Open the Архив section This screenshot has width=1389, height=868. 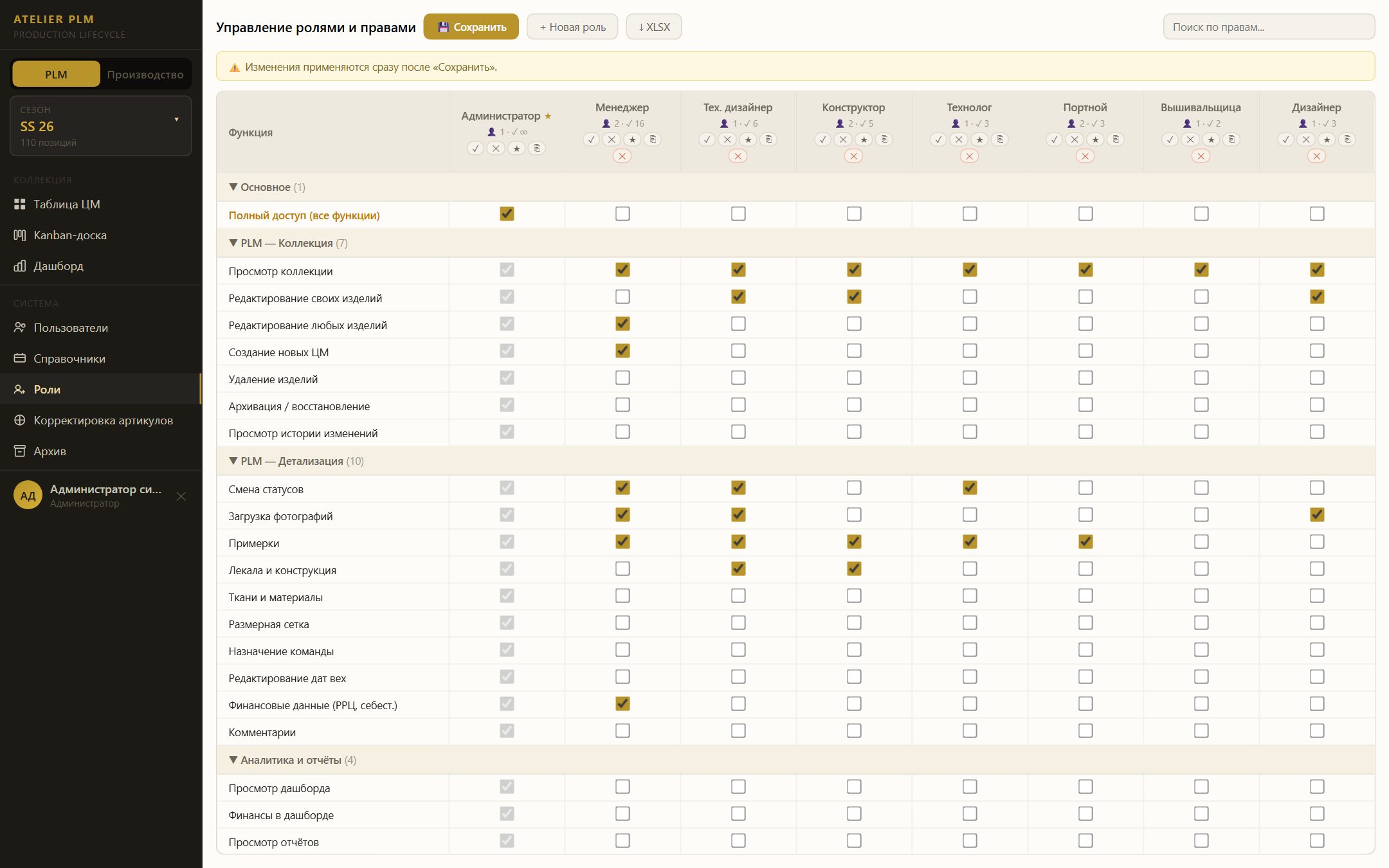tap(101, 451)
